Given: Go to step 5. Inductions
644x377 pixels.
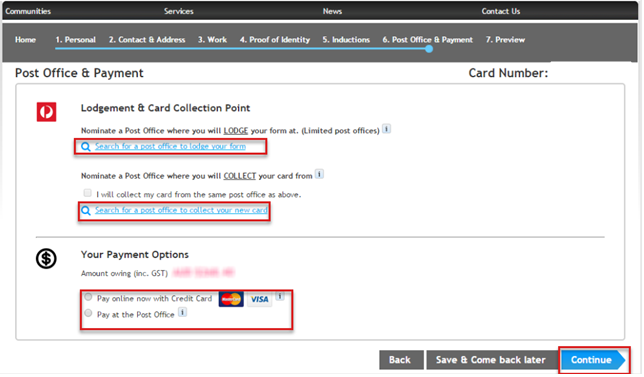Looking at the screenshot, I should click(x=346, y=40).
